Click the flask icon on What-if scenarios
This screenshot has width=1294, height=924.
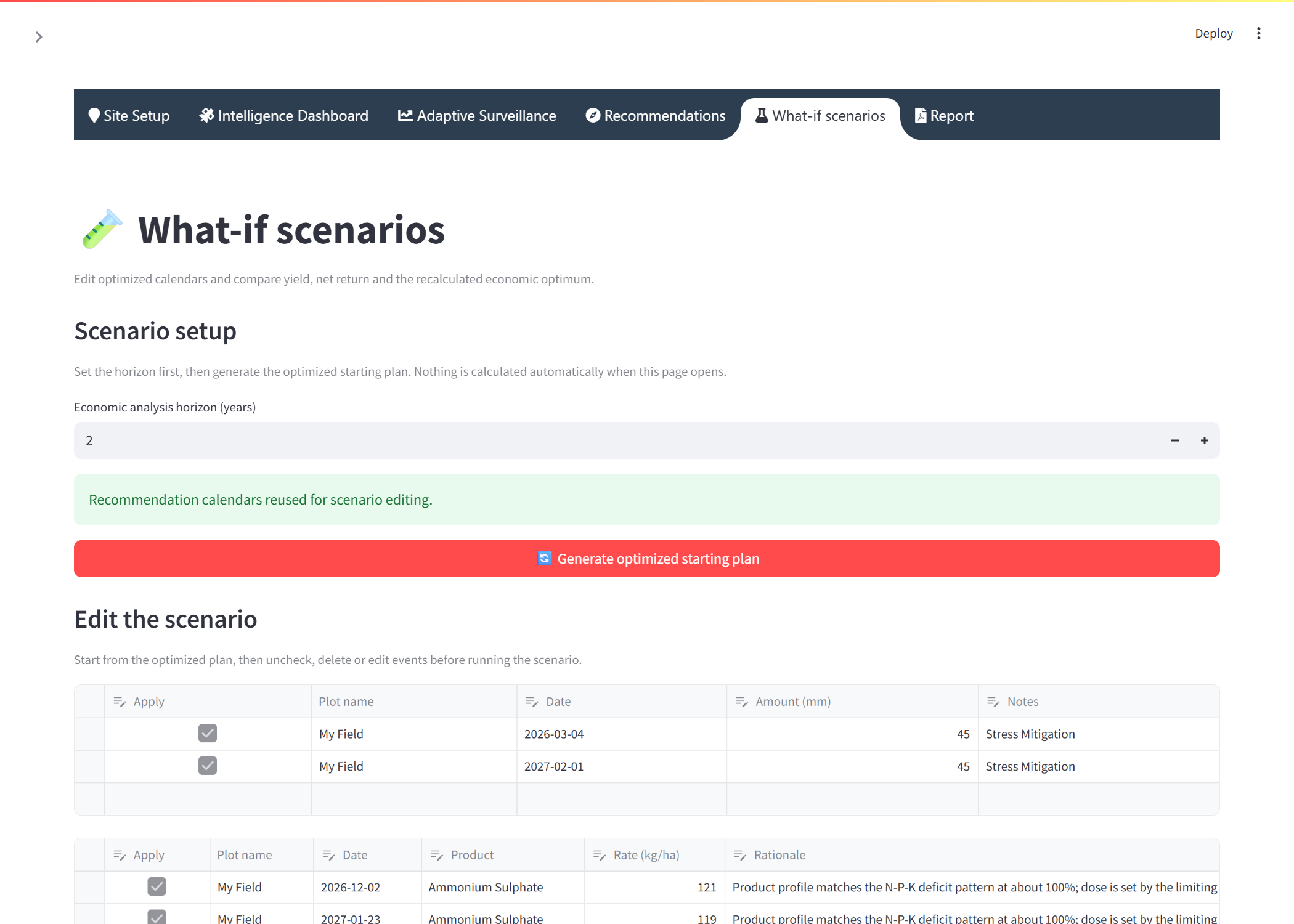[x=762, y=115]
